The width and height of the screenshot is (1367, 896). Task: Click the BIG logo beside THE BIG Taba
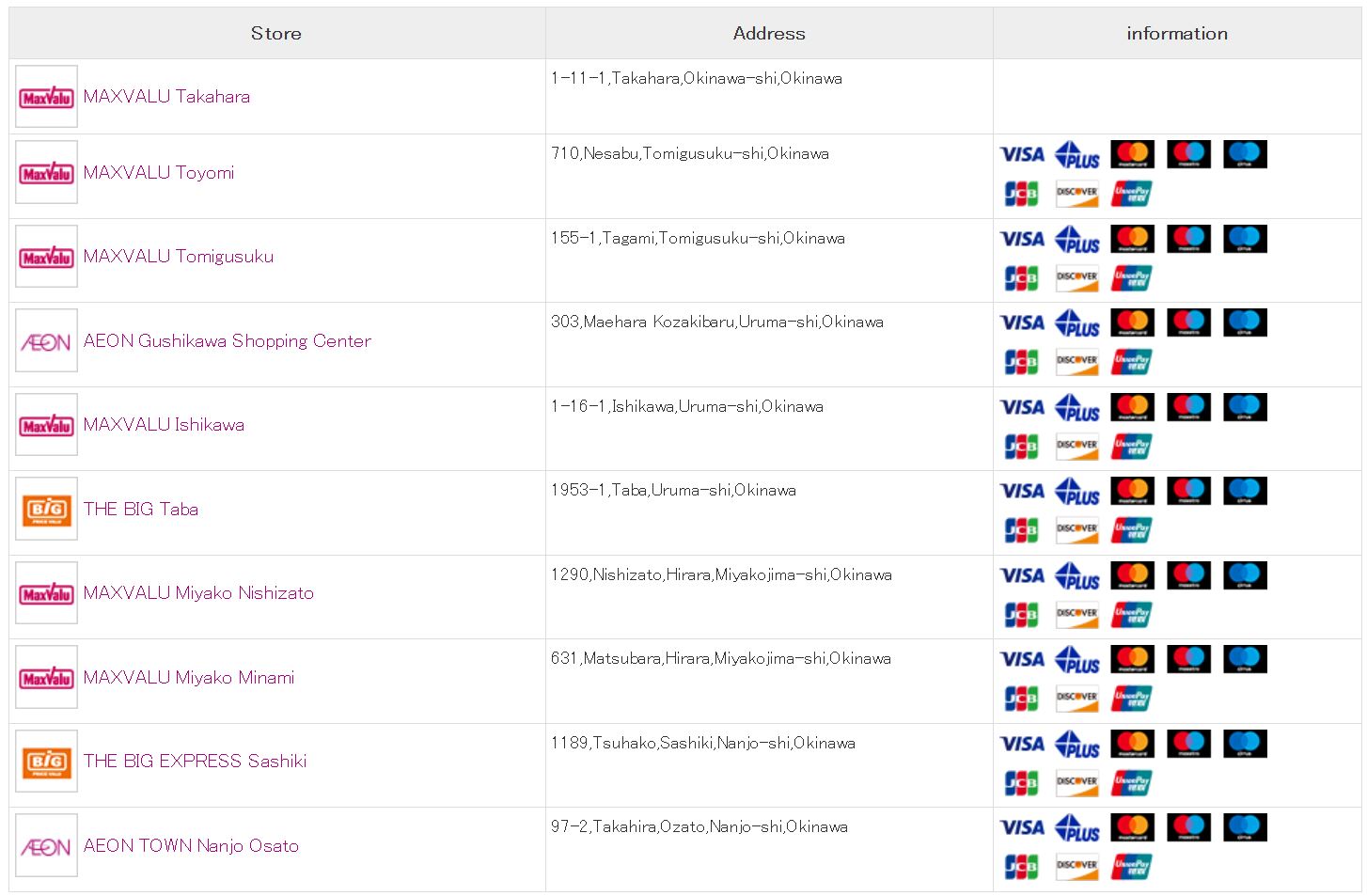tap(47, 509)
